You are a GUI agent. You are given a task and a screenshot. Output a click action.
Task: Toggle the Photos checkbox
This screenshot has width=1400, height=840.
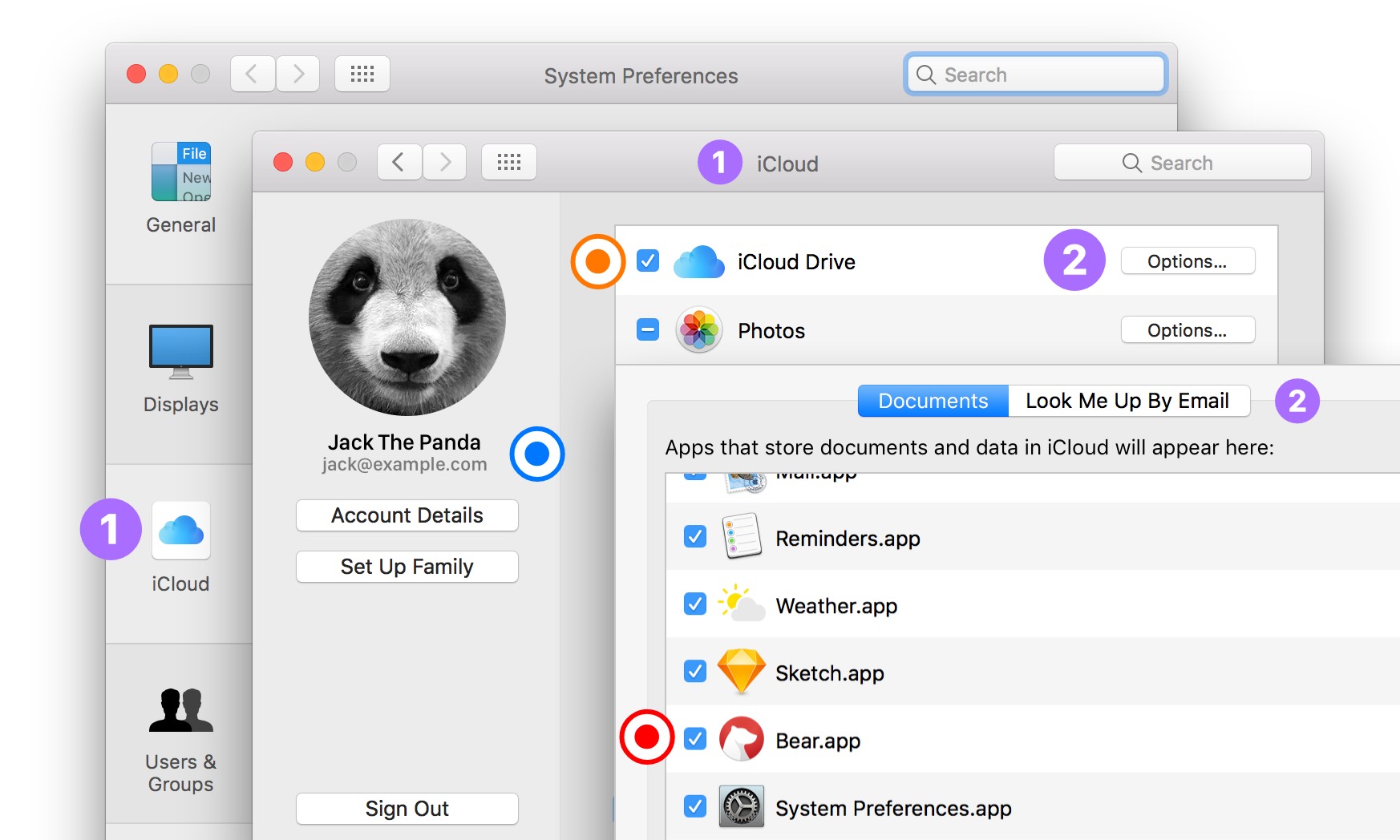(x=646, y=329)
